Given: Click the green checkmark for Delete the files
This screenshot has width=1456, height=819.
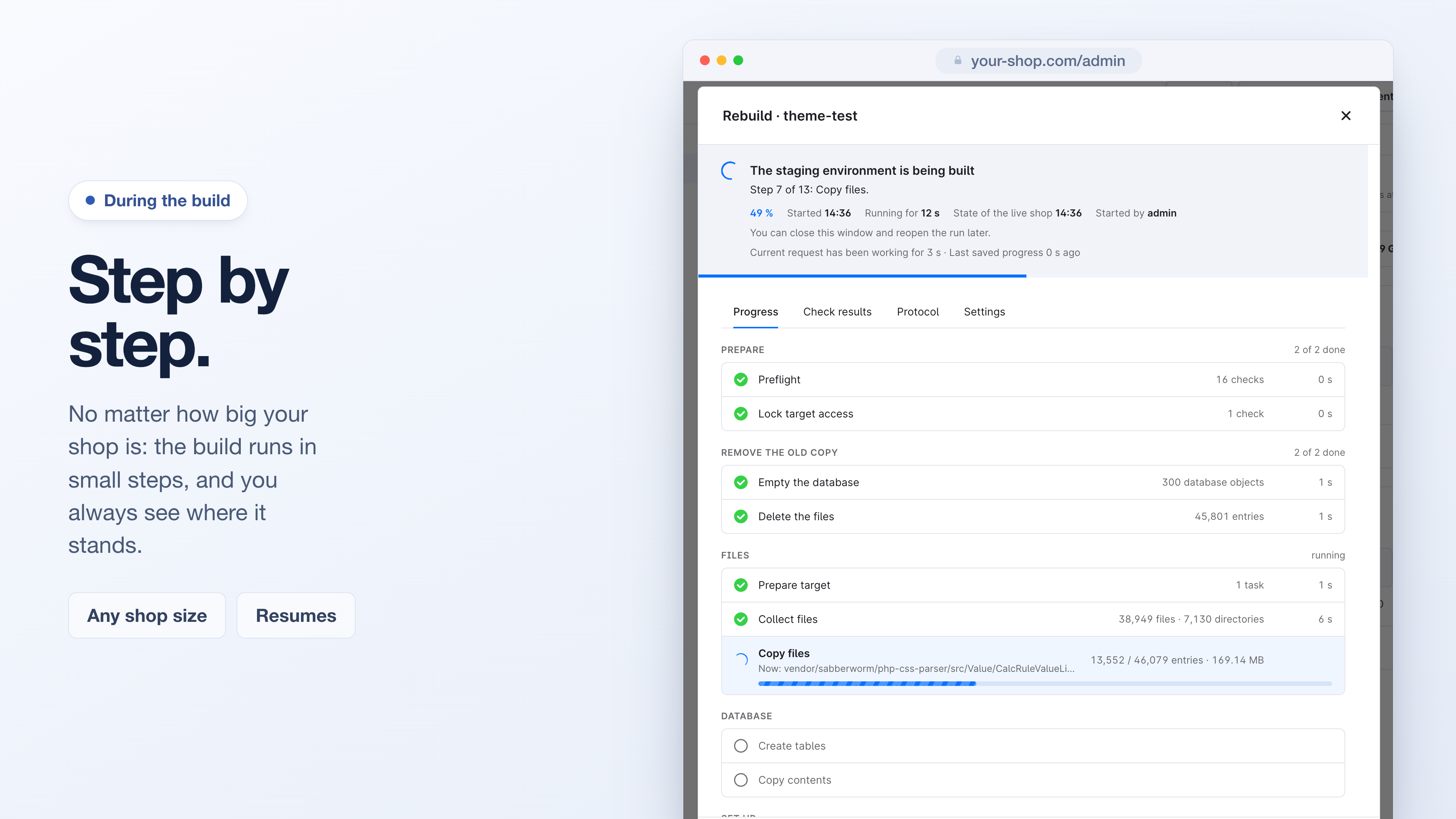Looking at the screenshot, I should (x=741, y=516).
